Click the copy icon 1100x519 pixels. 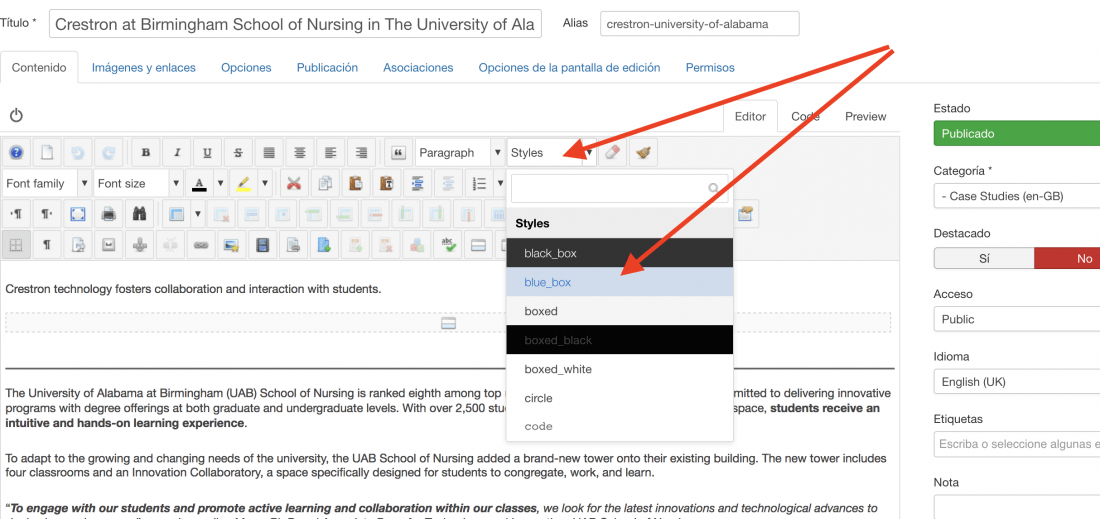click(326, 183)
